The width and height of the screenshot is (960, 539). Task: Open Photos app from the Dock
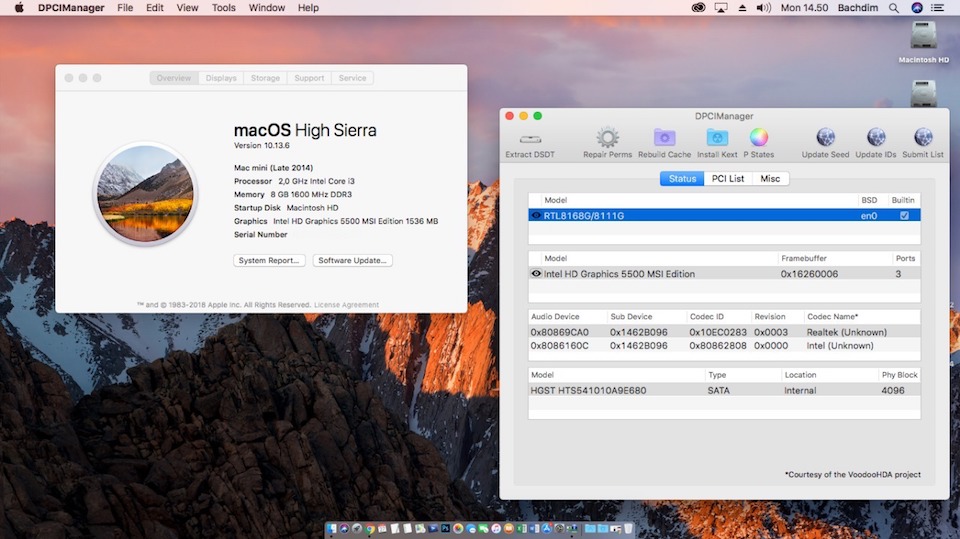(x=458, y=529)
